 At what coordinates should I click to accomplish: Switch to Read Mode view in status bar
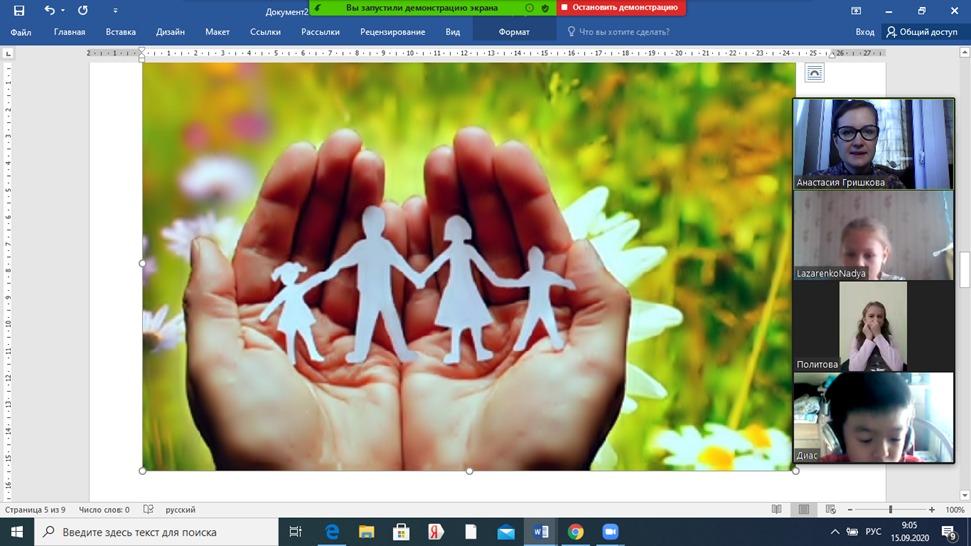point(777,510)
